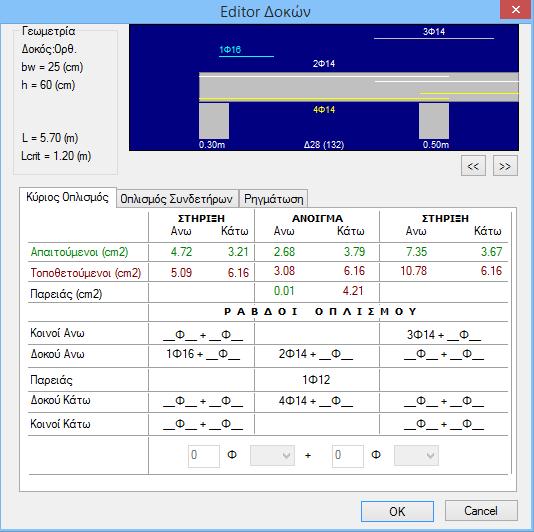Image resolution: width=534 pixels, height=532 pixels.
Task: Open the Ρηγμάτωση tab
Action: tap(273, 199)
